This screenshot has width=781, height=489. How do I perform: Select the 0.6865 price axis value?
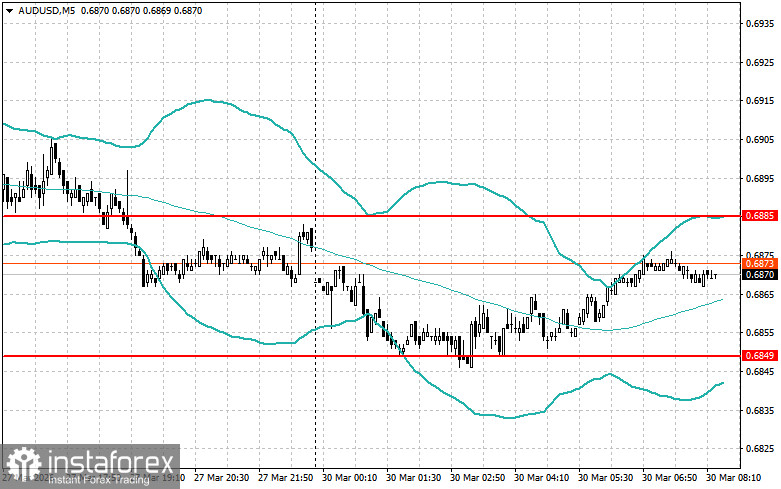760,294
